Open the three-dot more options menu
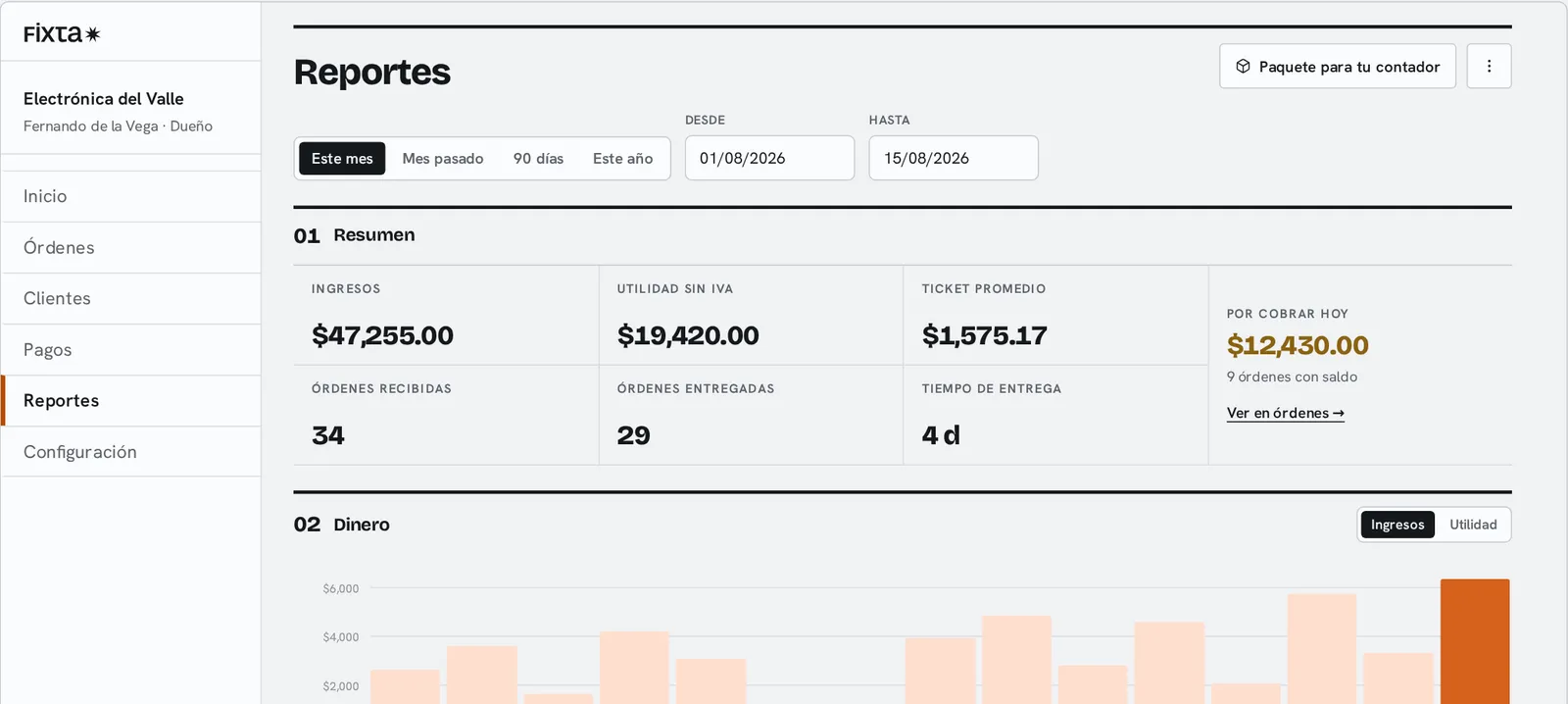1568x704 pixels. click(1489, 66)
